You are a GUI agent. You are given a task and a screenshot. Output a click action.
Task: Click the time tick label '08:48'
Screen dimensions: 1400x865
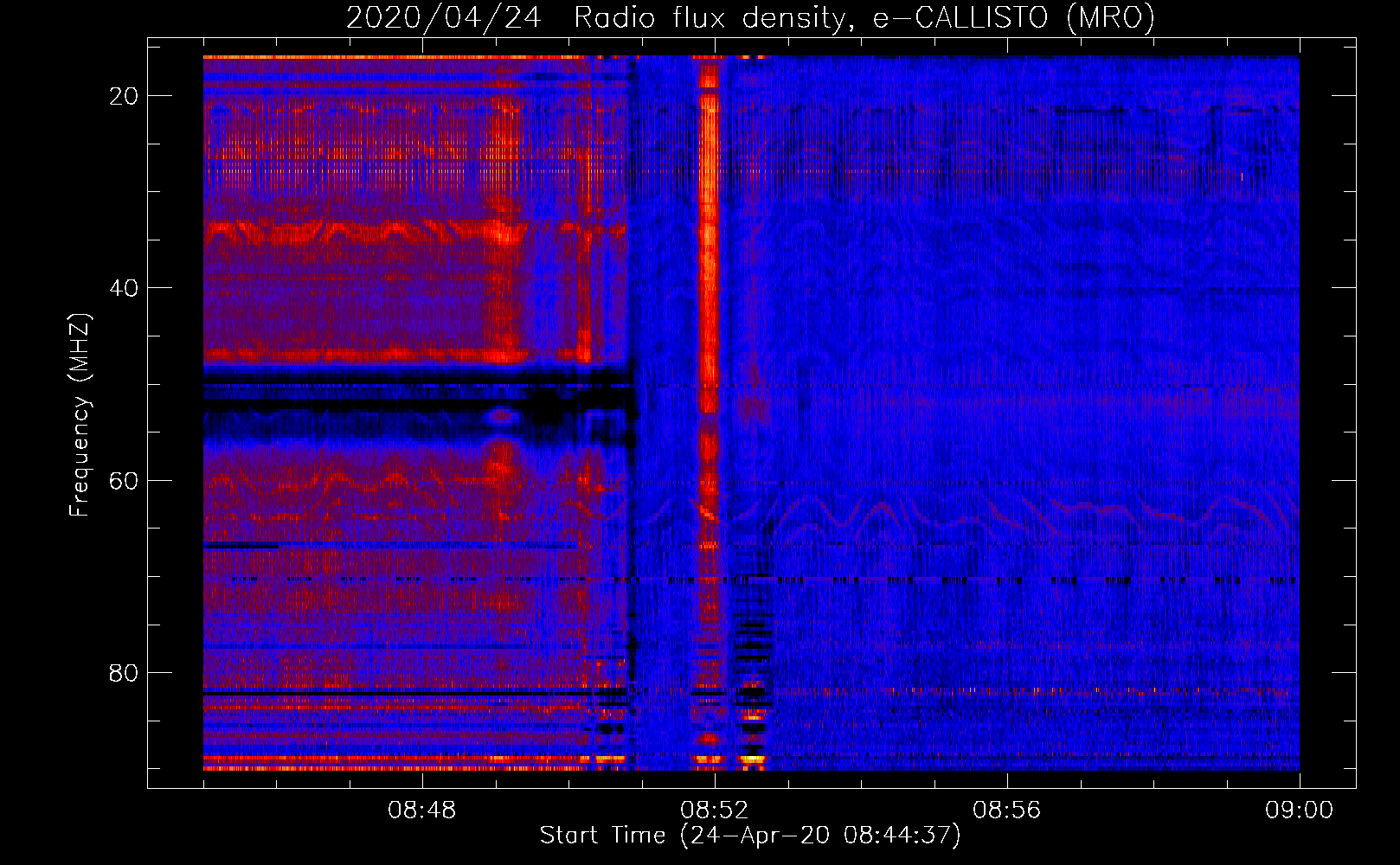[422, 811]
